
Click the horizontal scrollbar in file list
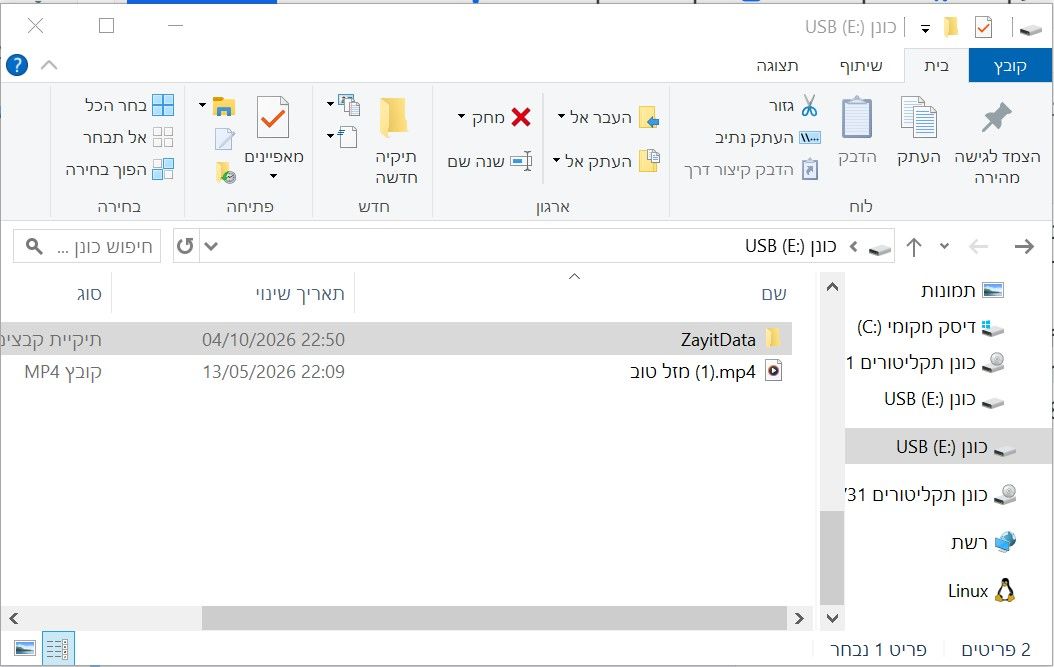[494, 618]
